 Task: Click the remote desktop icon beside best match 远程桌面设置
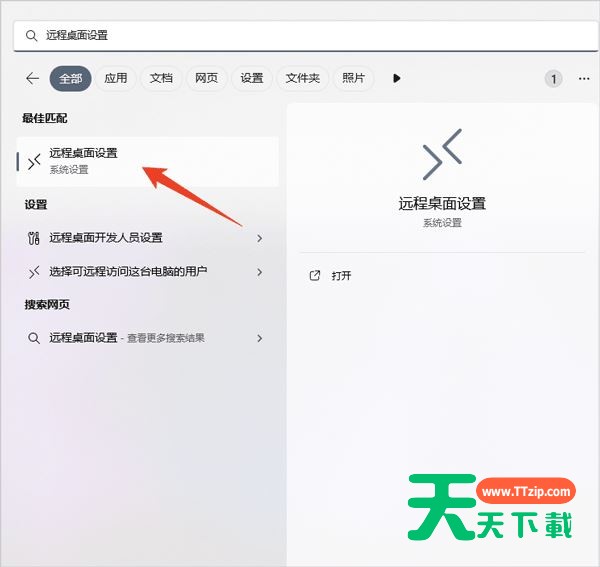click(34, 162)
